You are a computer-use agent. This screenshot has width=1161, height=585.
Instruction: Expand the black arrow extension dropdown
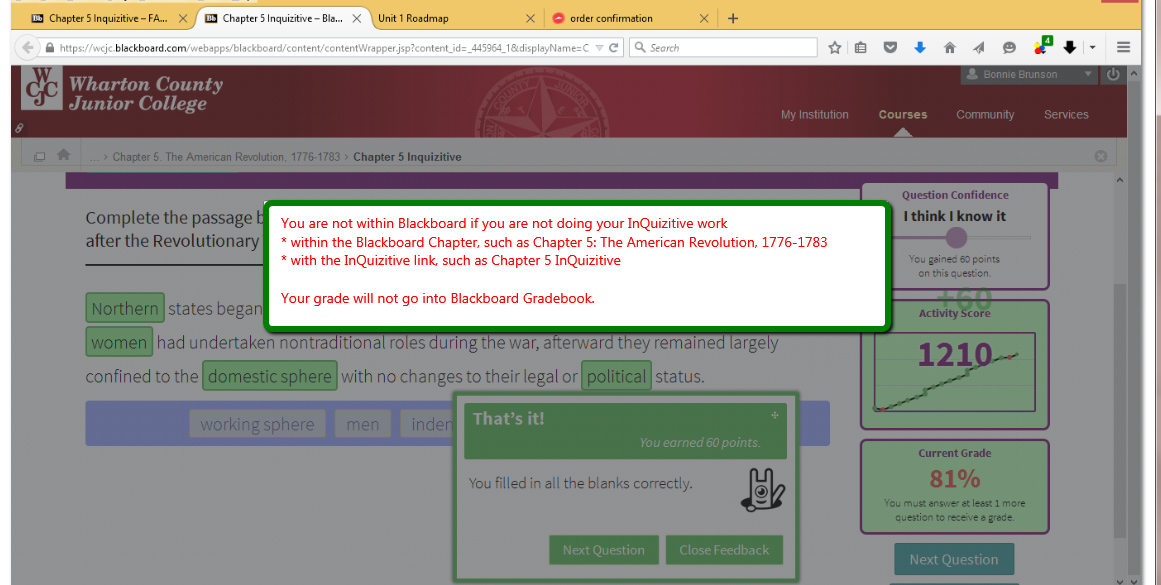[x=1092, y=47]
